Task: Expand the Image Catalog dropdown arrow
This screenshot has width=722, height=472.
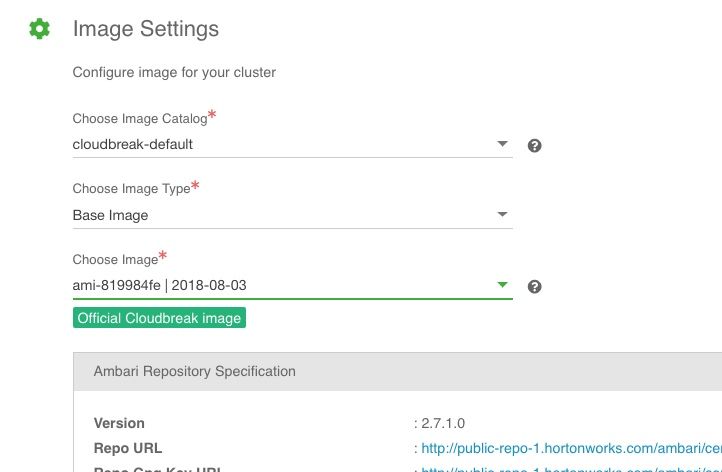Action: click(503, 144)
